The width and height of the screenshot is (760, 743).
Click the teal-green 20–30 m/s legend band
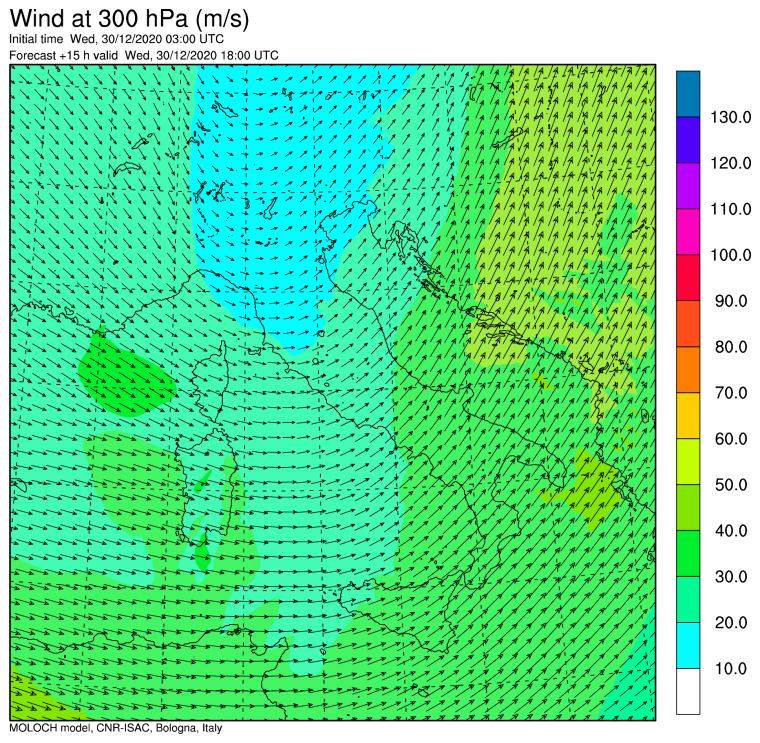pos(688,599)
